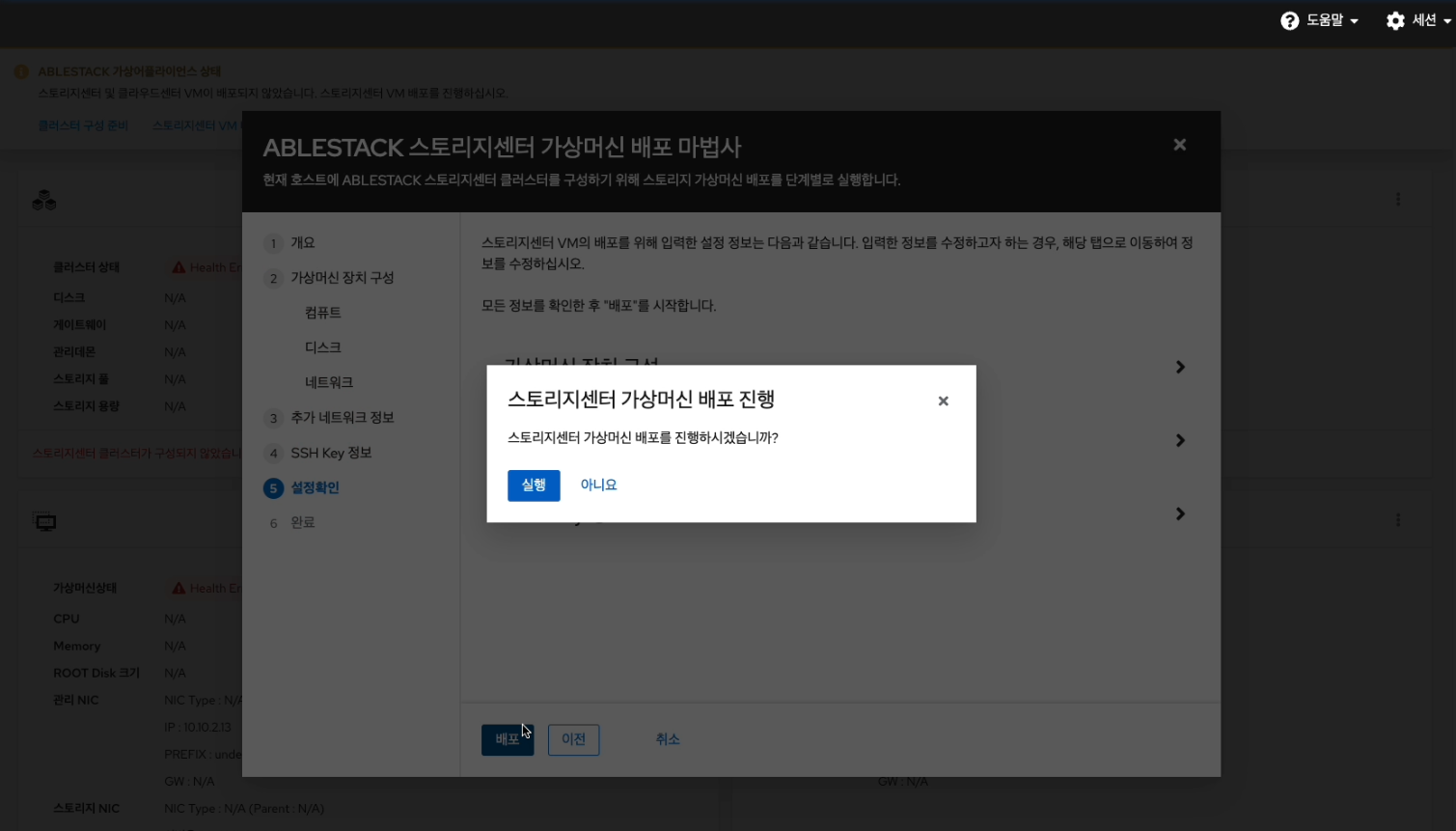The image size is (1456, 831).
Task: Select step 3 추가 네트워크 정보
Action: tap(343, 418)
